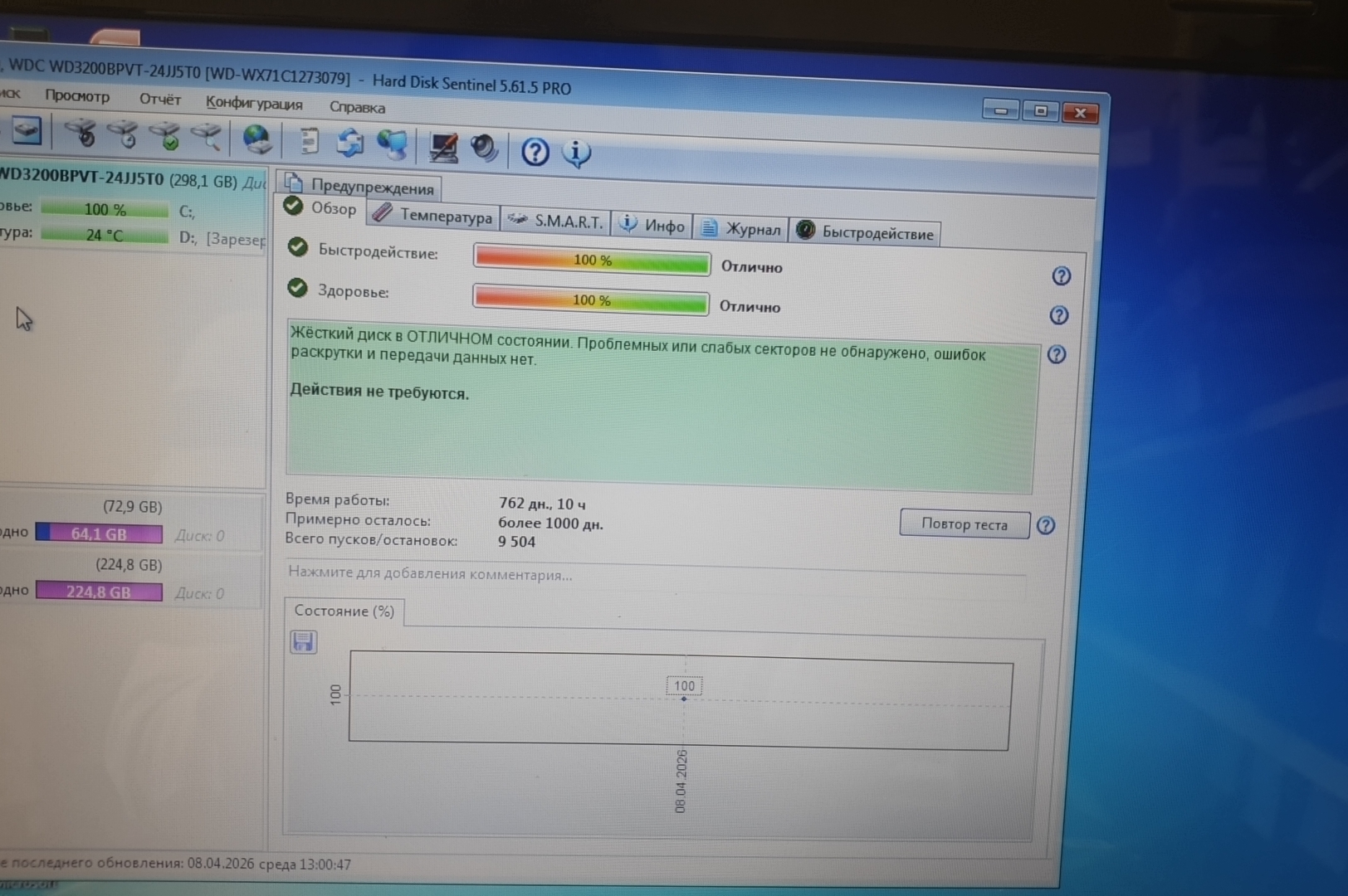Click the disk with clock toolbar icon
1348x896 pixels.
[x=123, y=134]
